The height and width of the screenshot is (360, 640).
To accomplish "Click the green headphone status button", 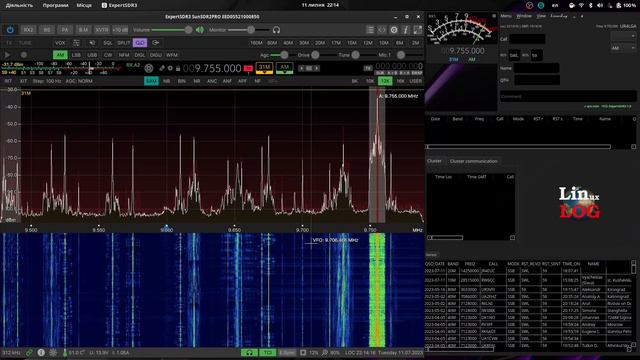I will (249, 352).
